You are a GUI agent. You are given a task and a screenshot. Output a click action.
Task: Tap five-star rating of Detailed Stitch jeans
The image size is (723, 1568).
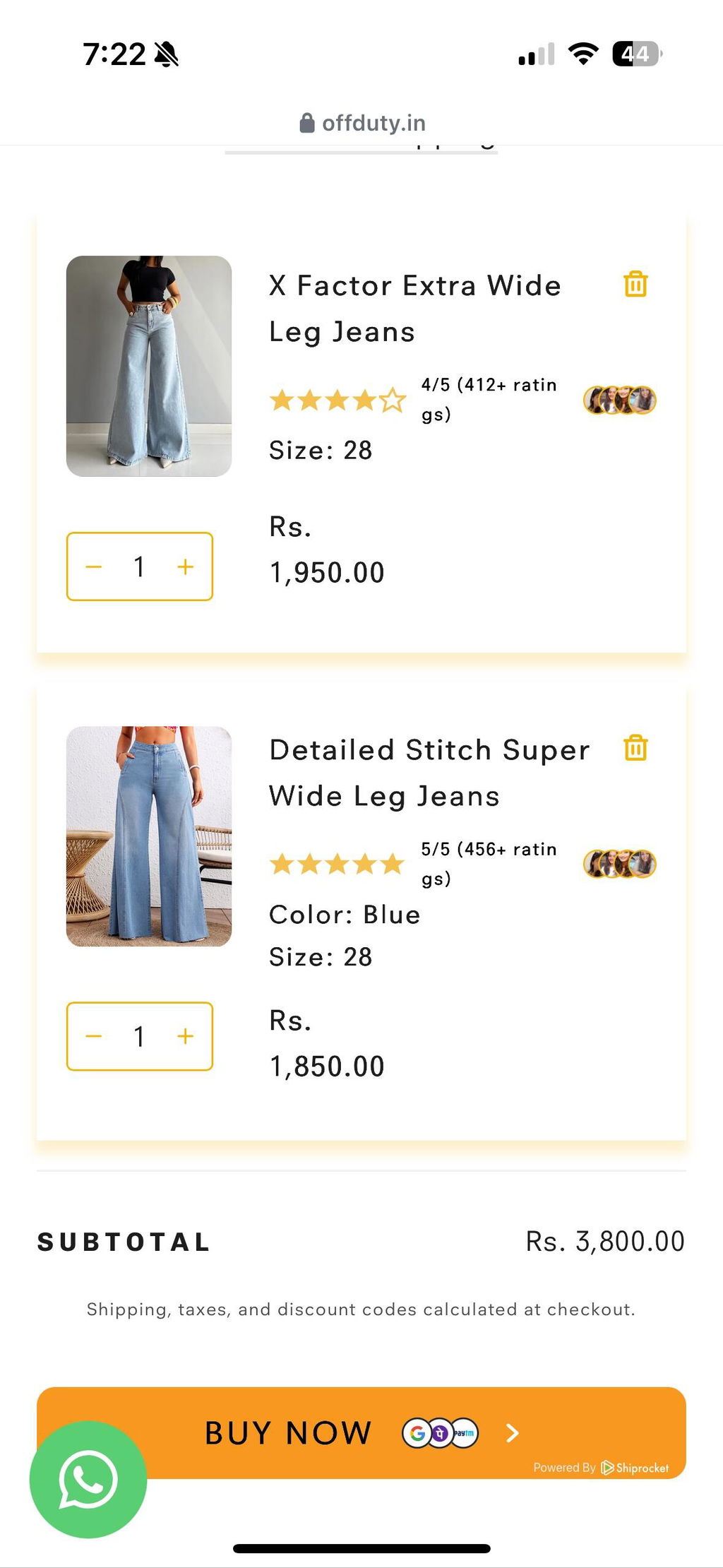[337, 864]
